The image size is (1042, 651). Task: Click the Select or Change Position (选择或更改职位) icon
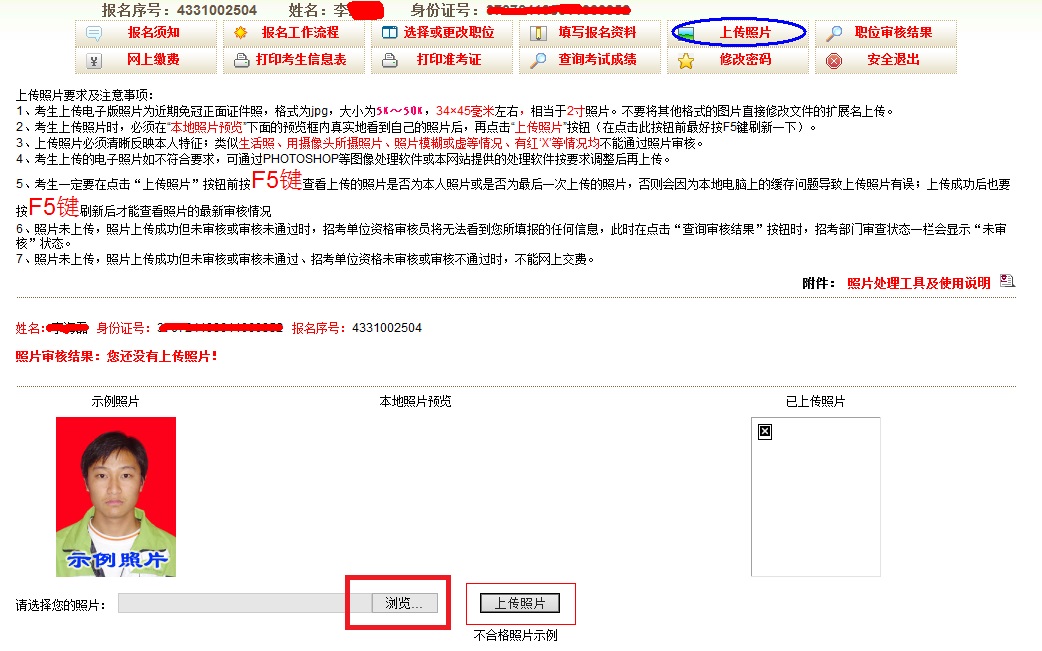pos(389,32)
